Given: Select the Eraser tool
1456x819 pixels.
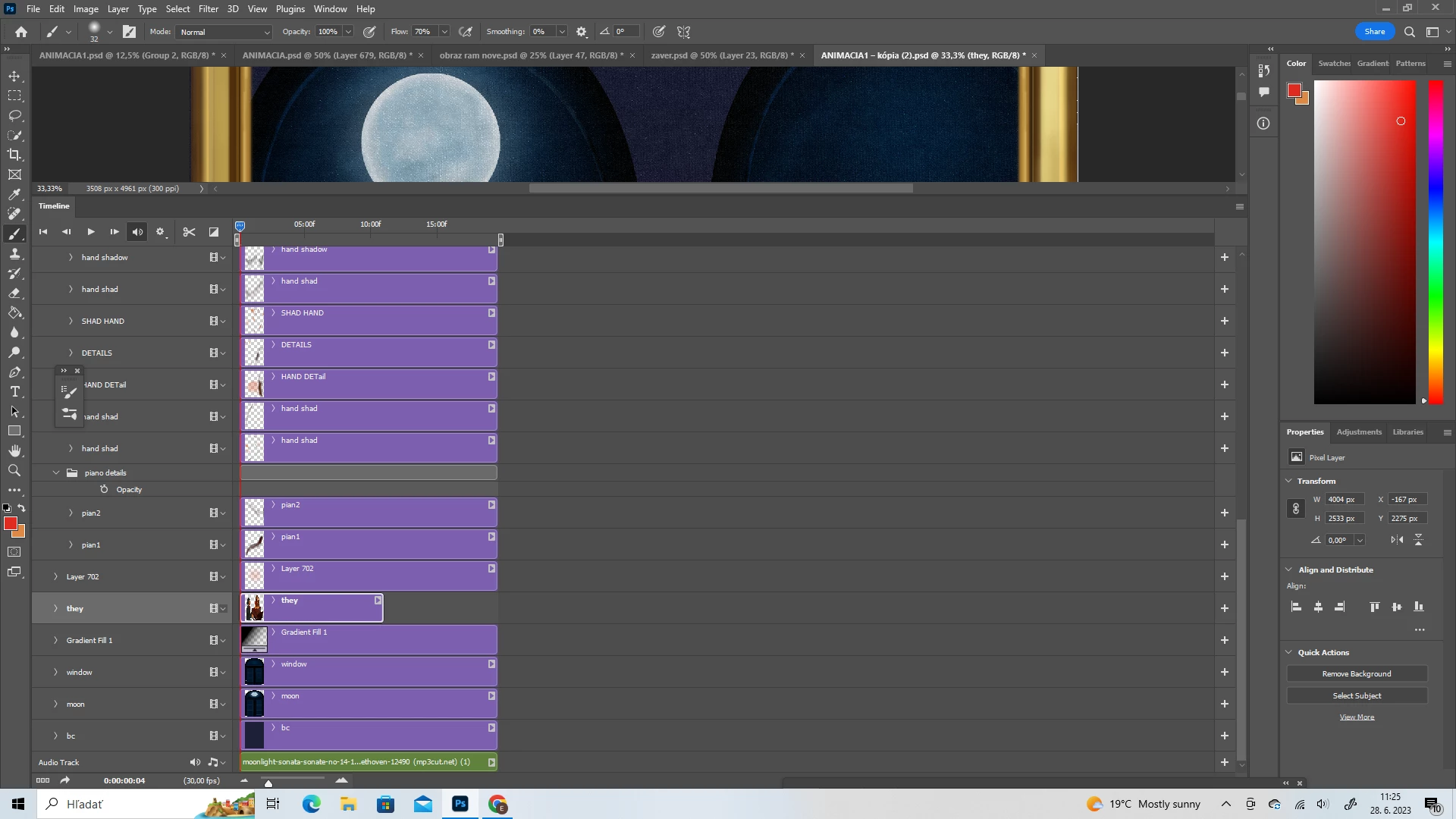Looking at the screenshot, I should pyautogui.click(x=14, y=293).
